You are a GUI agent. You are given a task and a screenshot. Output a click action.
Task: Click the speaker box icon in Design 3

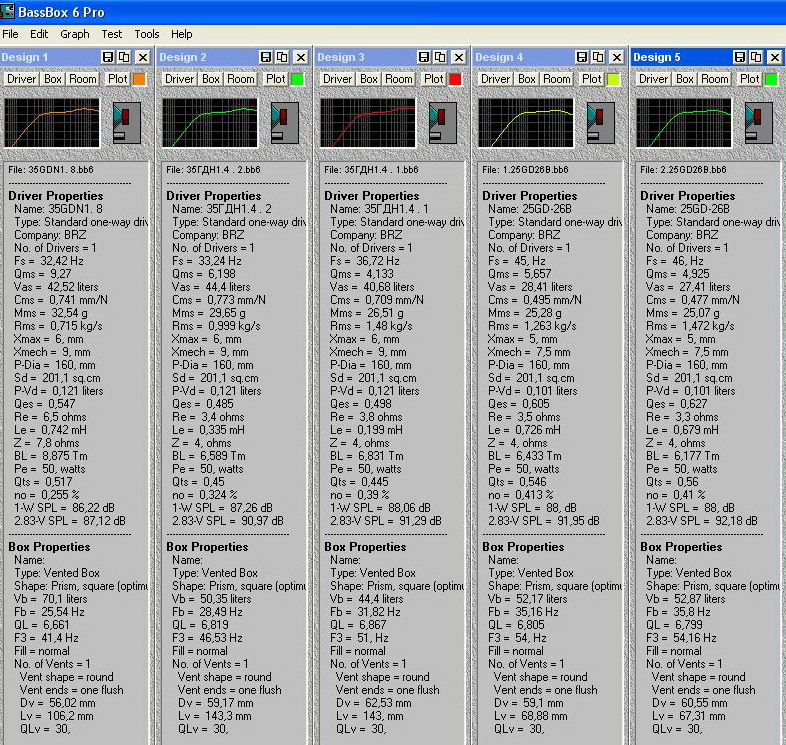tap(443, 123)
